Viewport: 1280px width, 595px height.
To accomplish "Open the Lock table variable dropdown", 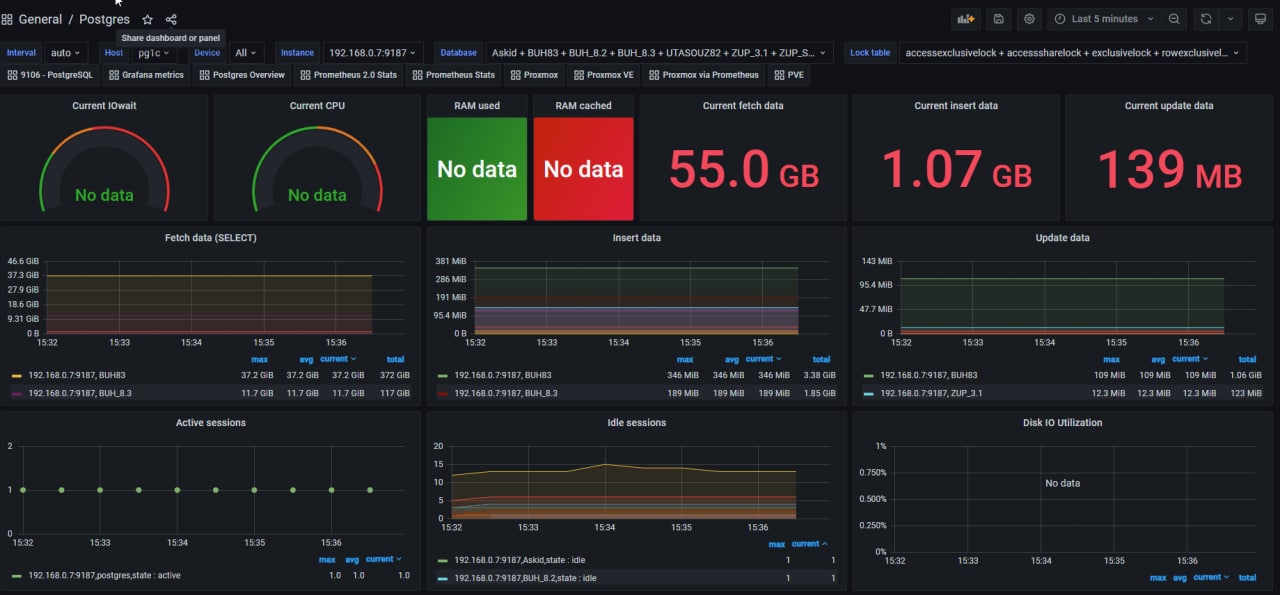I will coord(1072,53).
